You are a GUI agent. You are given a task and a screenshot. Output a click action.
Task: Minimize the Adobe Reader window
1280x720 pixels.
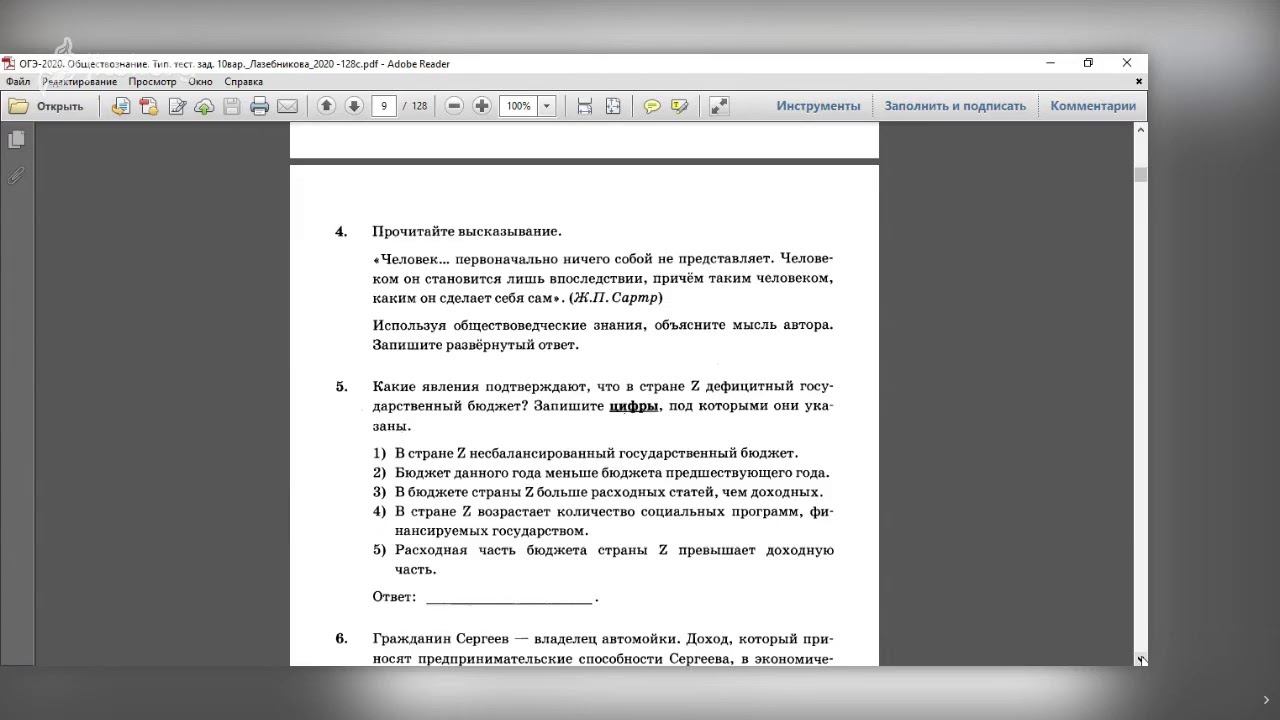tap(1050, 63)
